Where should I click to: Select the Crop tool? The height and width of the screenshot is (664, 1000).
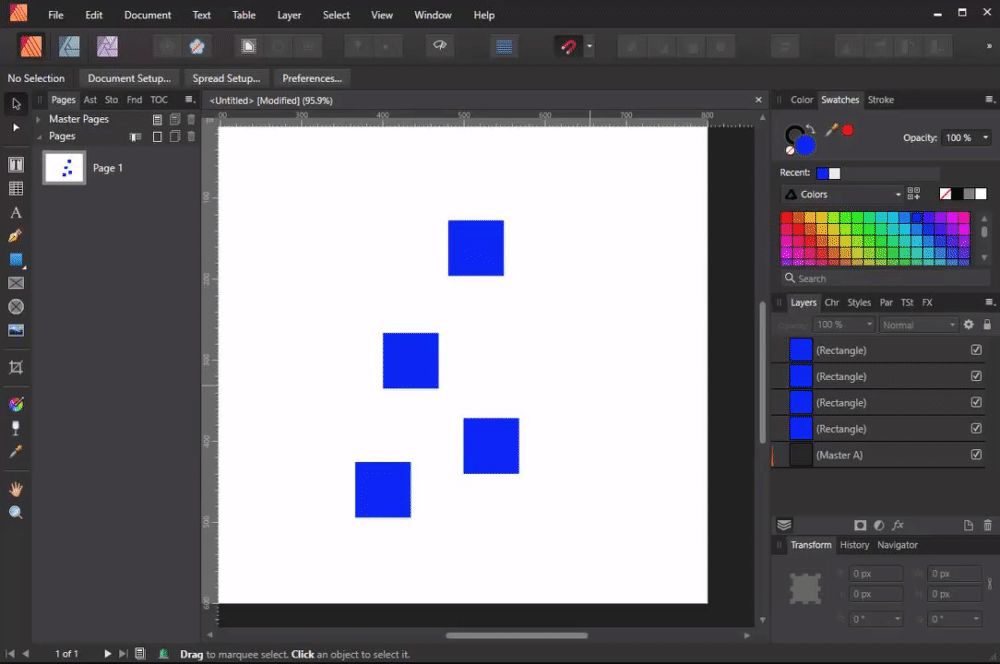click(16, 367)
